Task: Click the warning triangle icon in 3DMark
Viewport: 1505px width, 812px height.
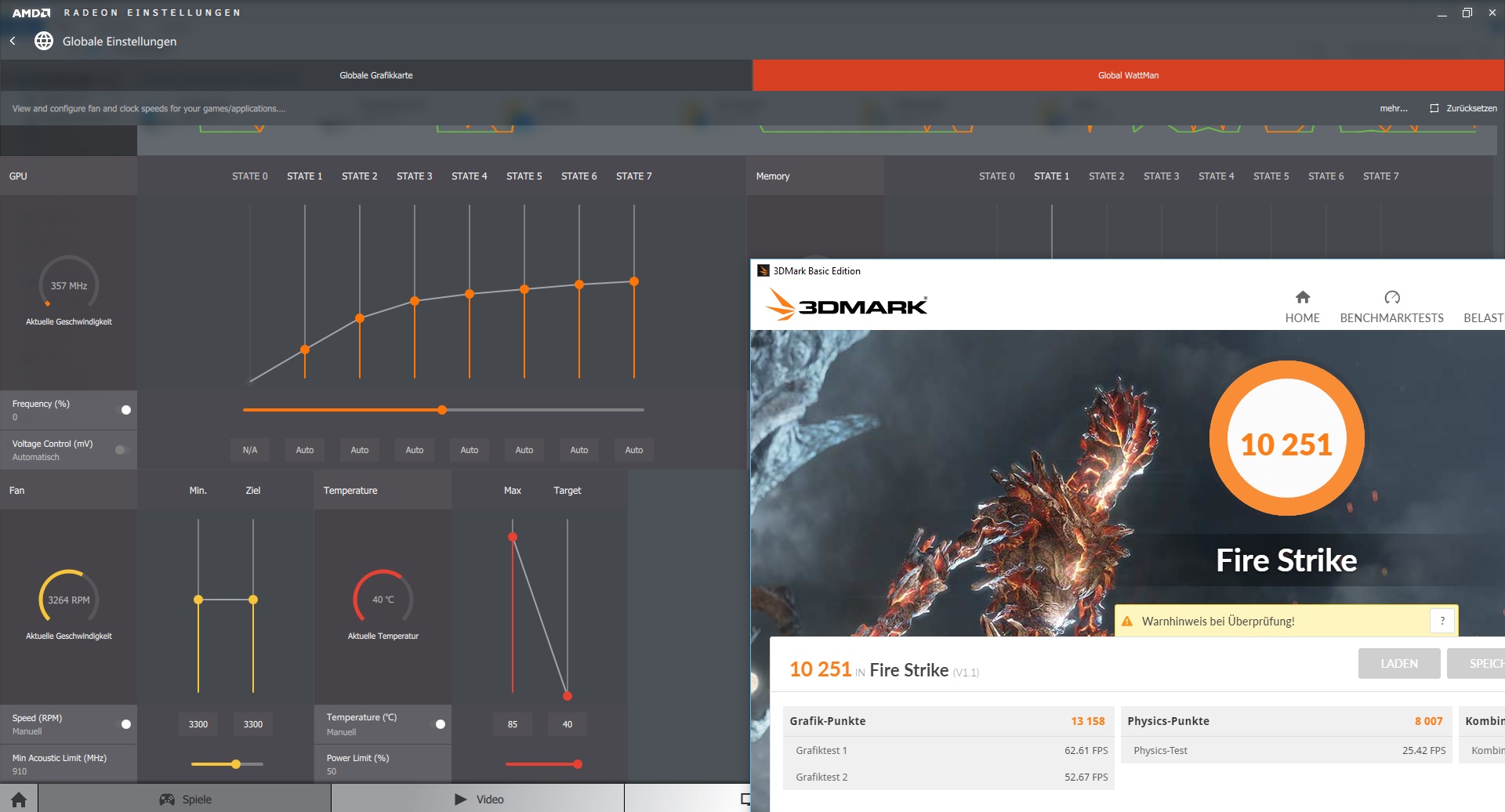Action: tap(1127, 622)
